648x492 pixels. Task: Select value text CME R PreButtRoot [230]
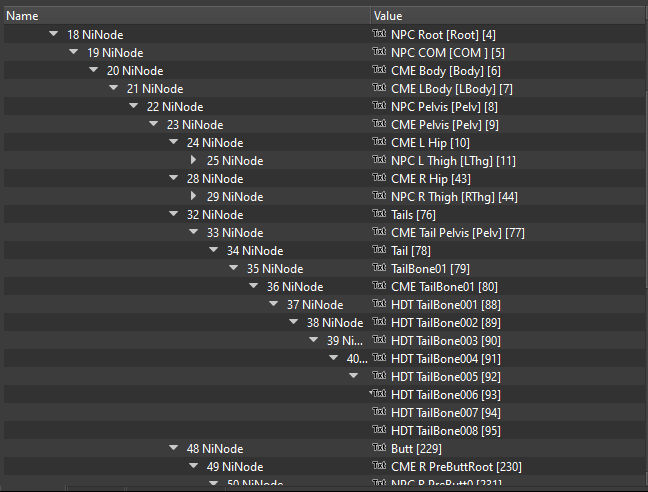pos(456,467)
